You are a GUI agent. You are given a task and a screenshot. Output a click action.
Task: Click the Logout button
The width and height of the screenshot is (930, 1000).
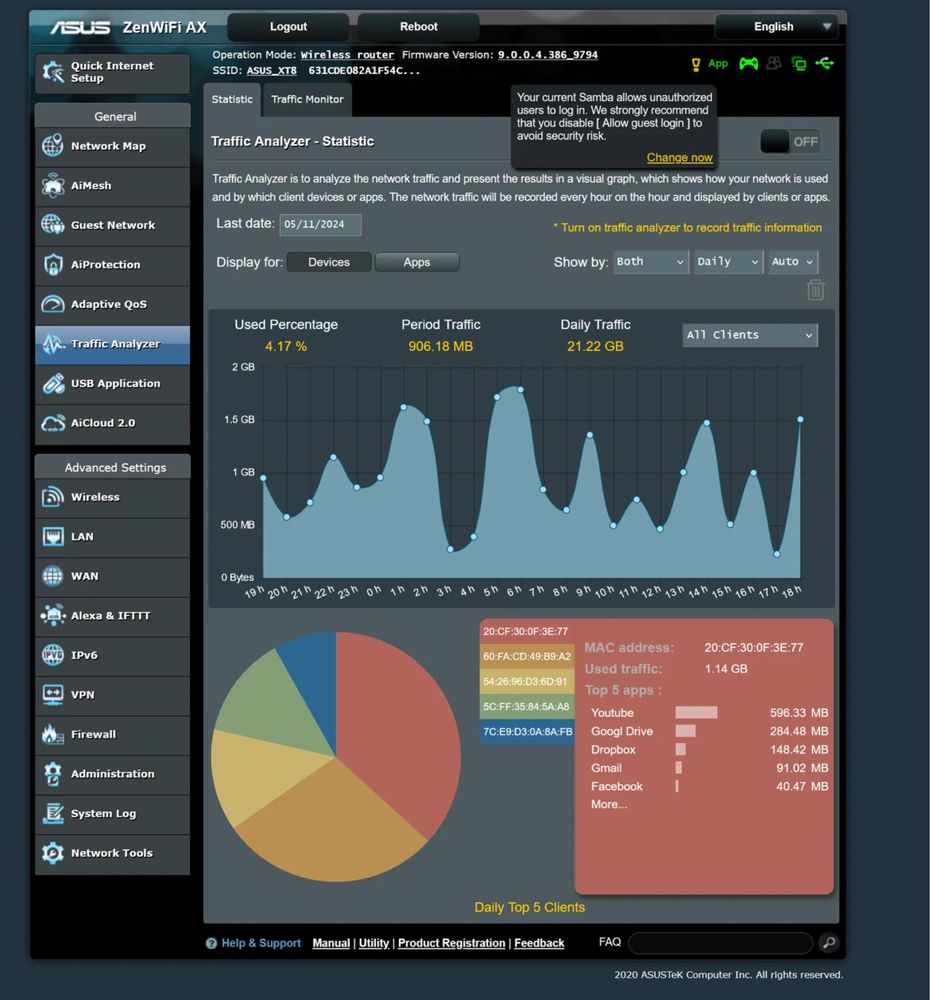(288, 27)
